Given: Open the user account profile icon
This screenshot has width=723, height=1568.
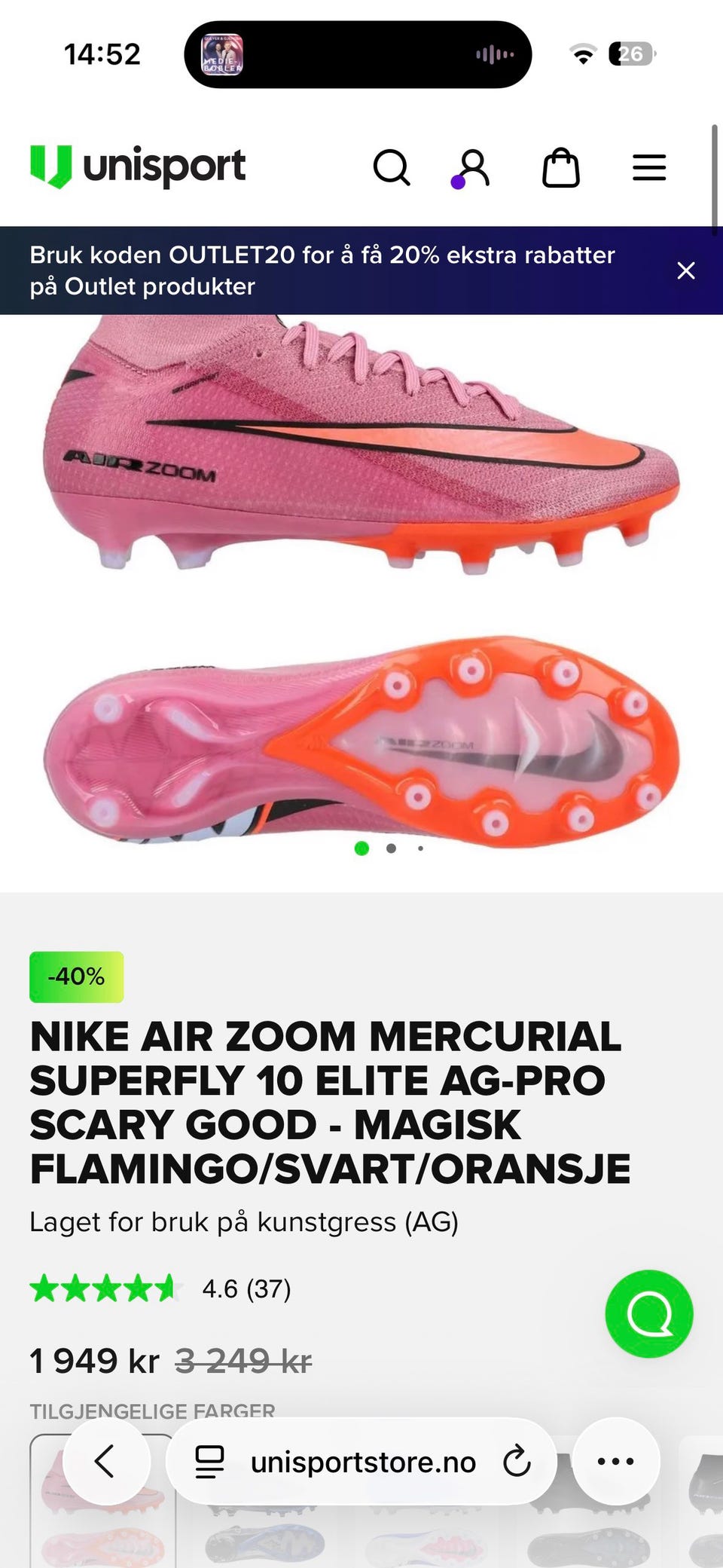Looking at the screenshot, I should 472,167.
